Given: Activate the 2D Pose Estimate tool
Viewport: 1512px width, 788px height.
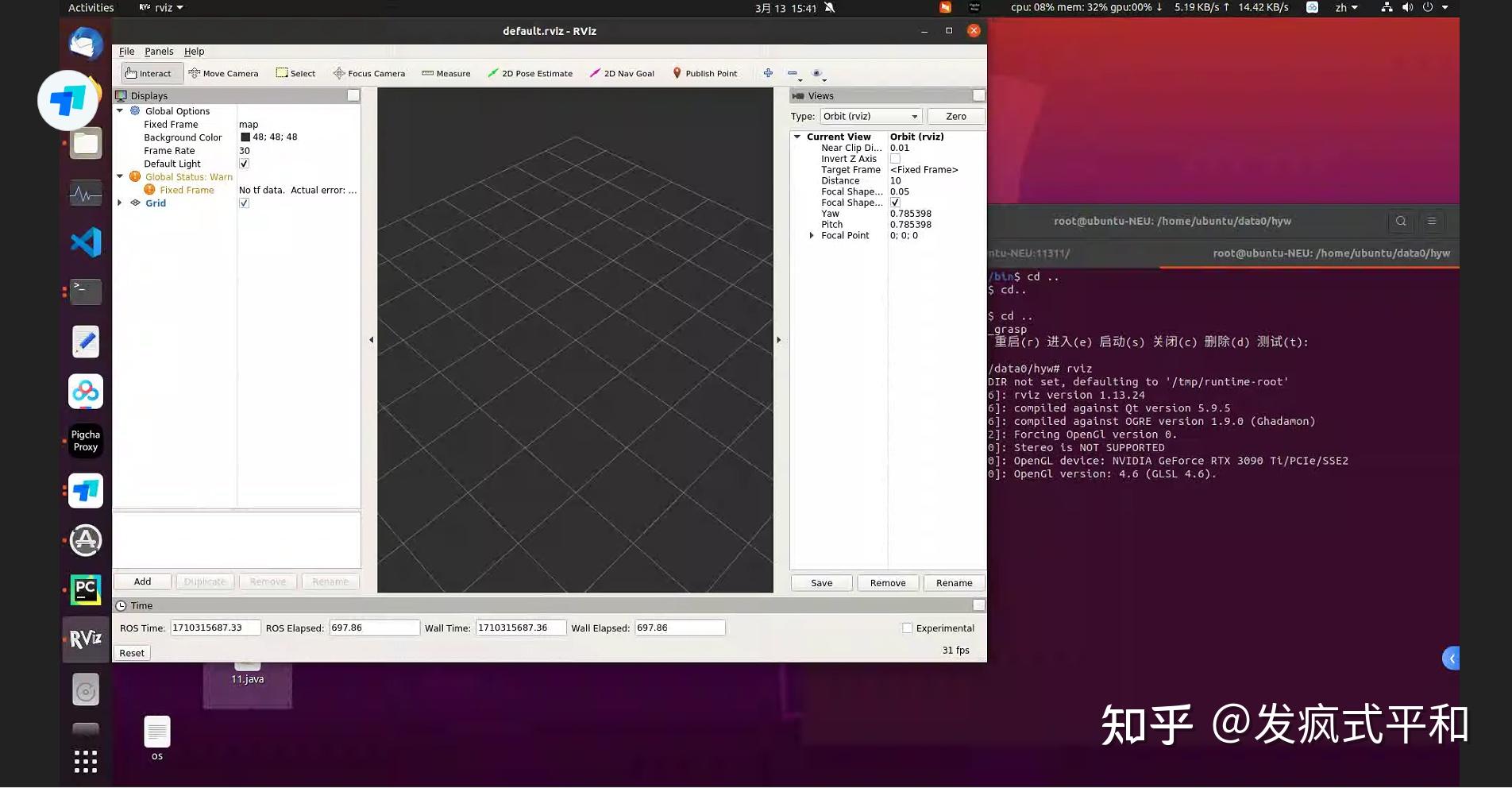Looking at the screenshot, I should (x=530, y=73).
